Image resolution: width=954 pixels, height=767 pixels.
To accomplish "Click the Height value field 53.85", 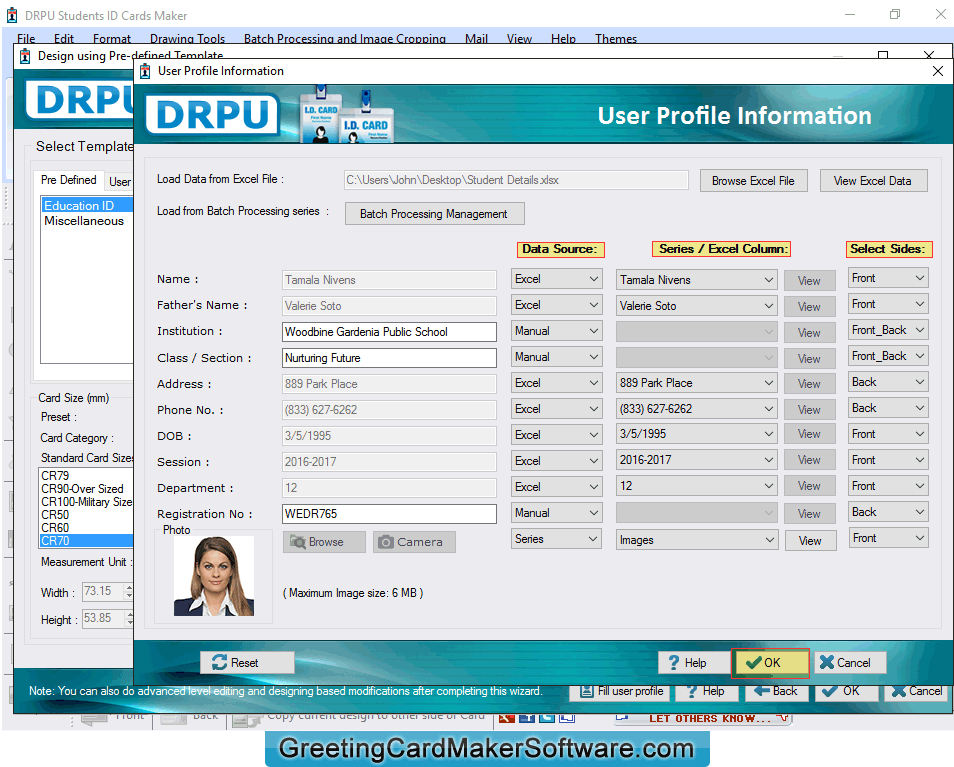I will (102, 618).
